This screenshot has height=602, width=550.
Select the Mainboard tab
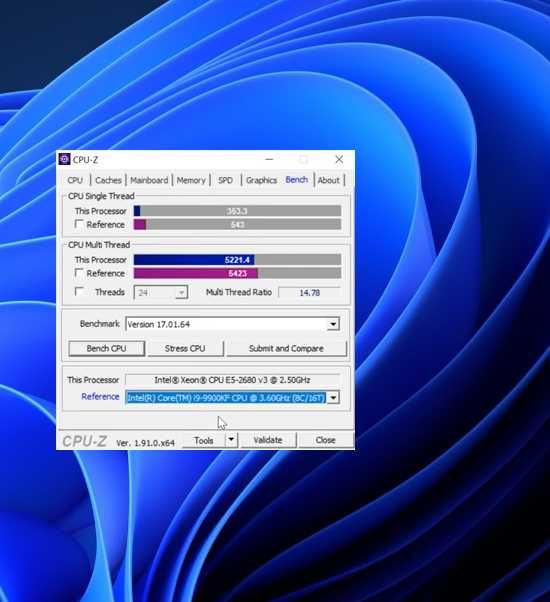149,180
